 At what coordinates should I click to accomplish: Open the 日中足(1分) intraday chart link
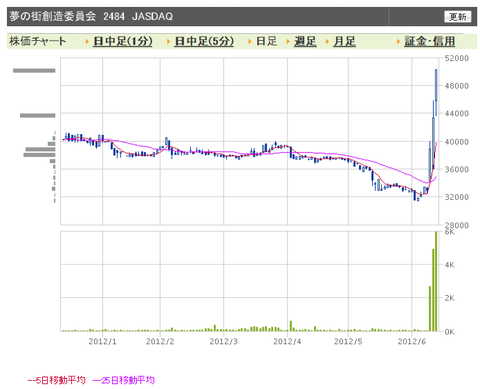[123, 41]
